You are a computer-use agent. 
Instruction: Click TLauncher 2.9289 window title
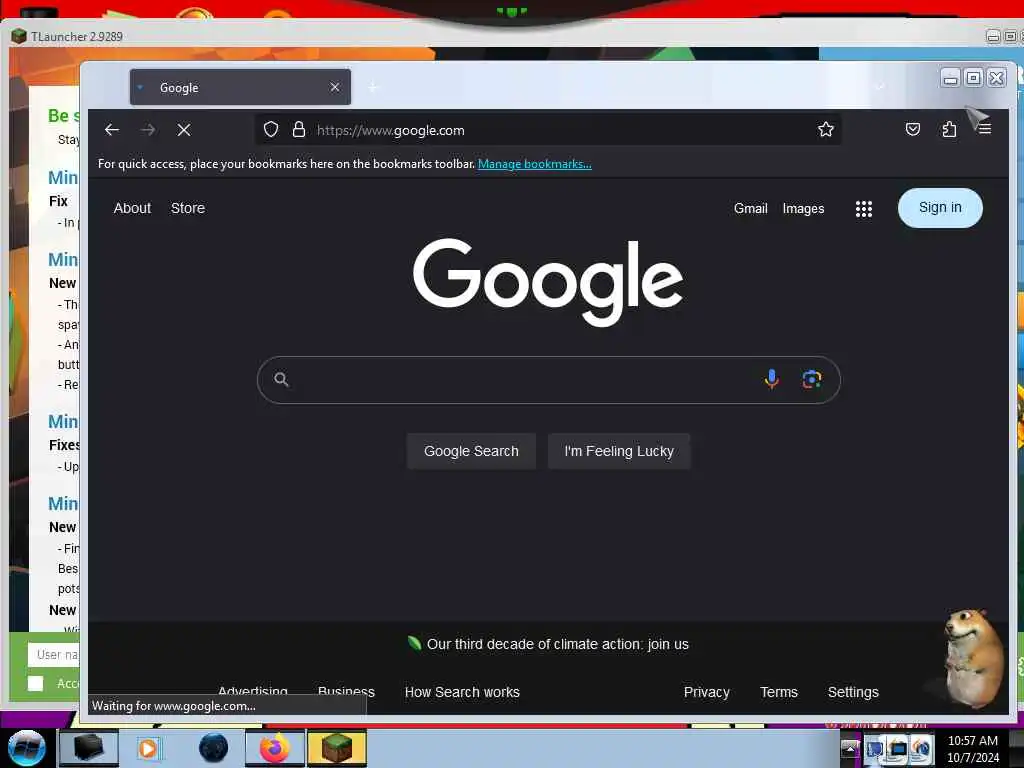pyautogui.click(x=76, y=37)
